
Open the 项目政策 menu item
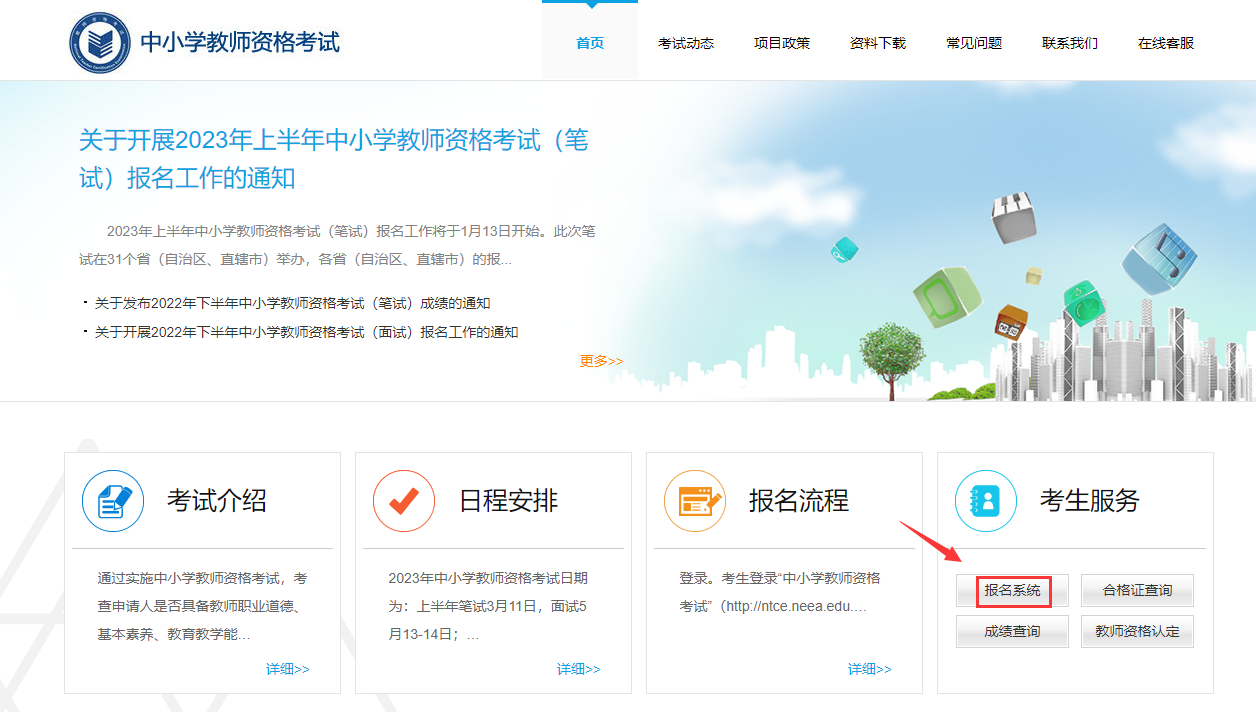(x=781, y=44)
